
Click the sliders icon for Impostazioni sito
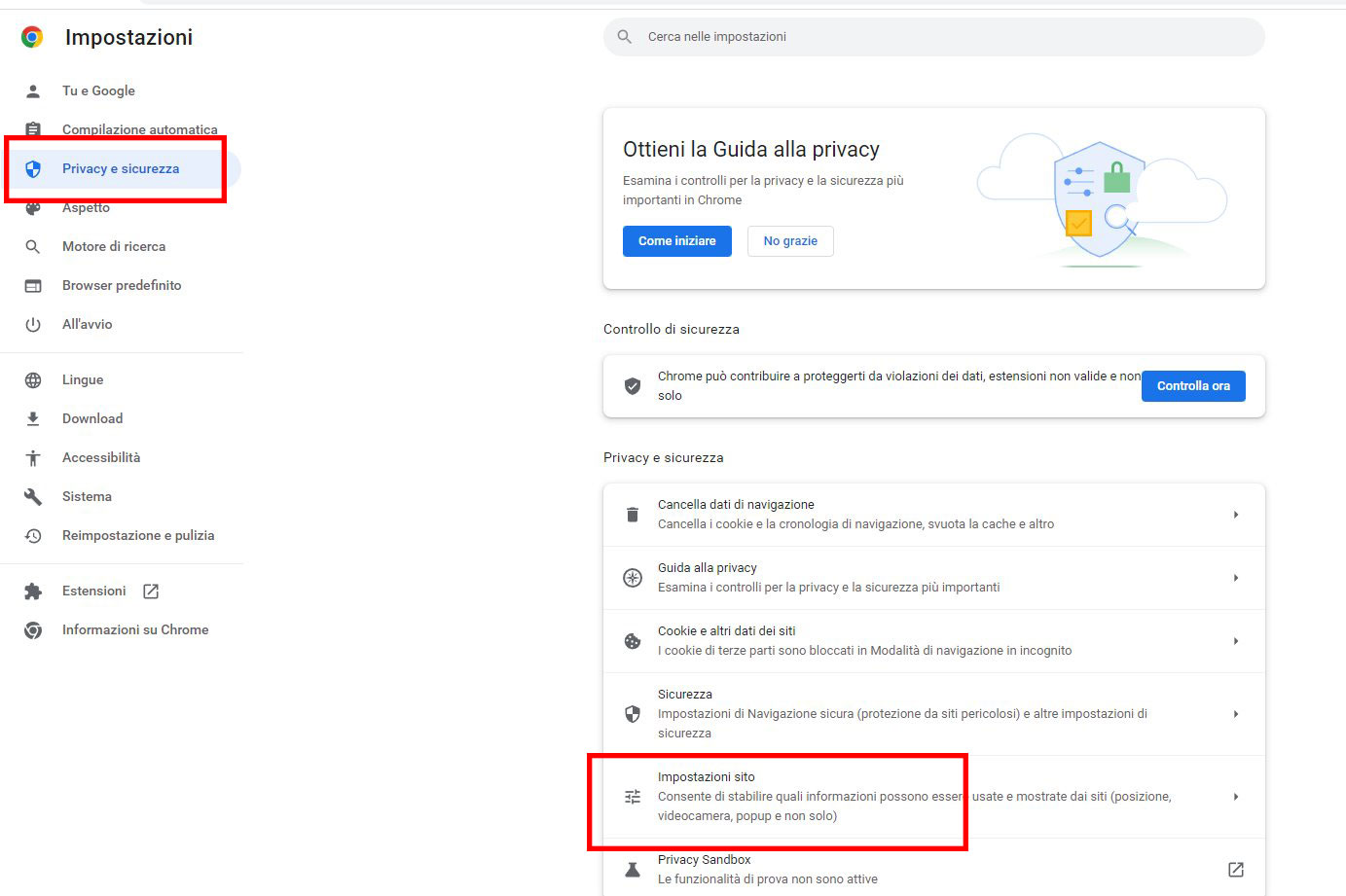tap(633, 797)
